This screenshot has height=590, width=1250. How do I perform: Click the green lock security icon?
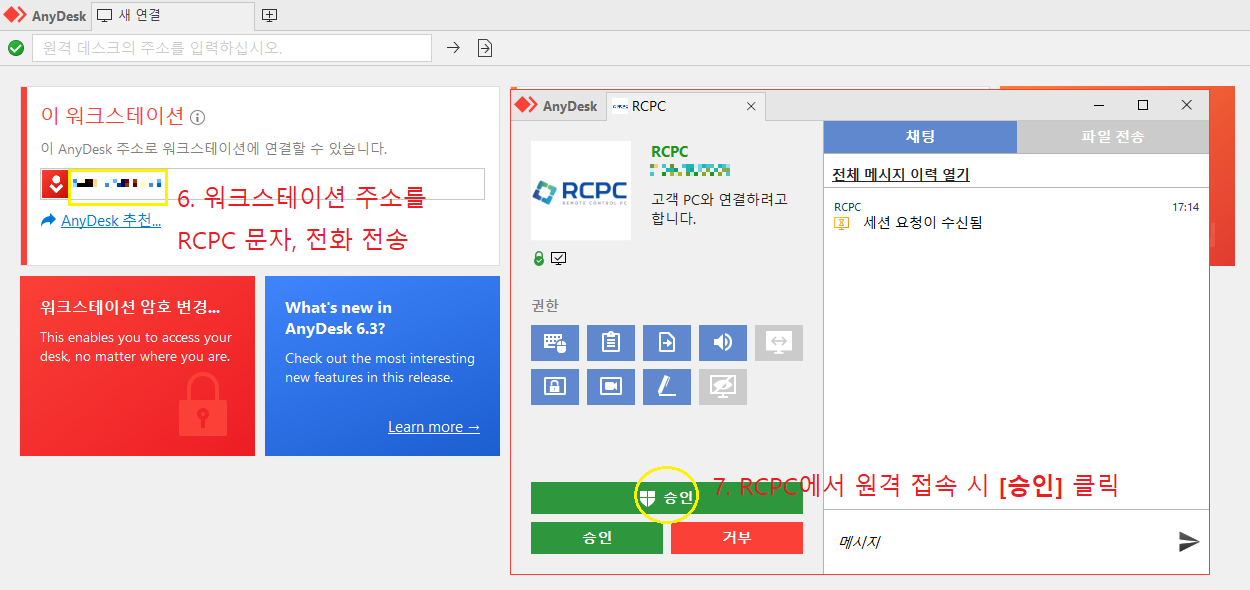point(539,259)
